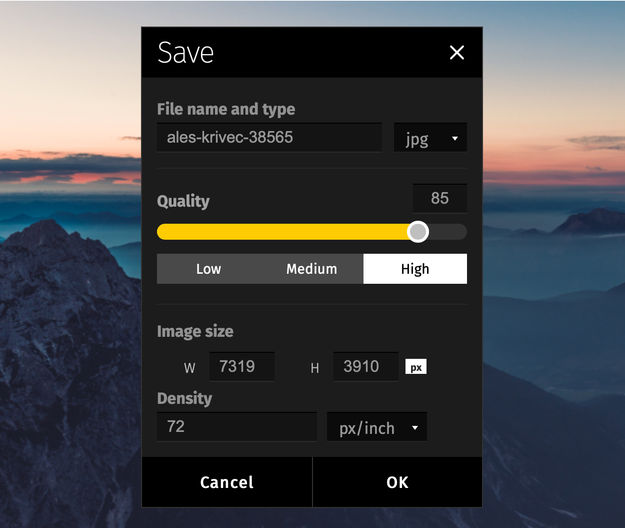Viewport: 625px width, 528px height.
Task: Click the 'Image size' heading
Action: point(195,332)
